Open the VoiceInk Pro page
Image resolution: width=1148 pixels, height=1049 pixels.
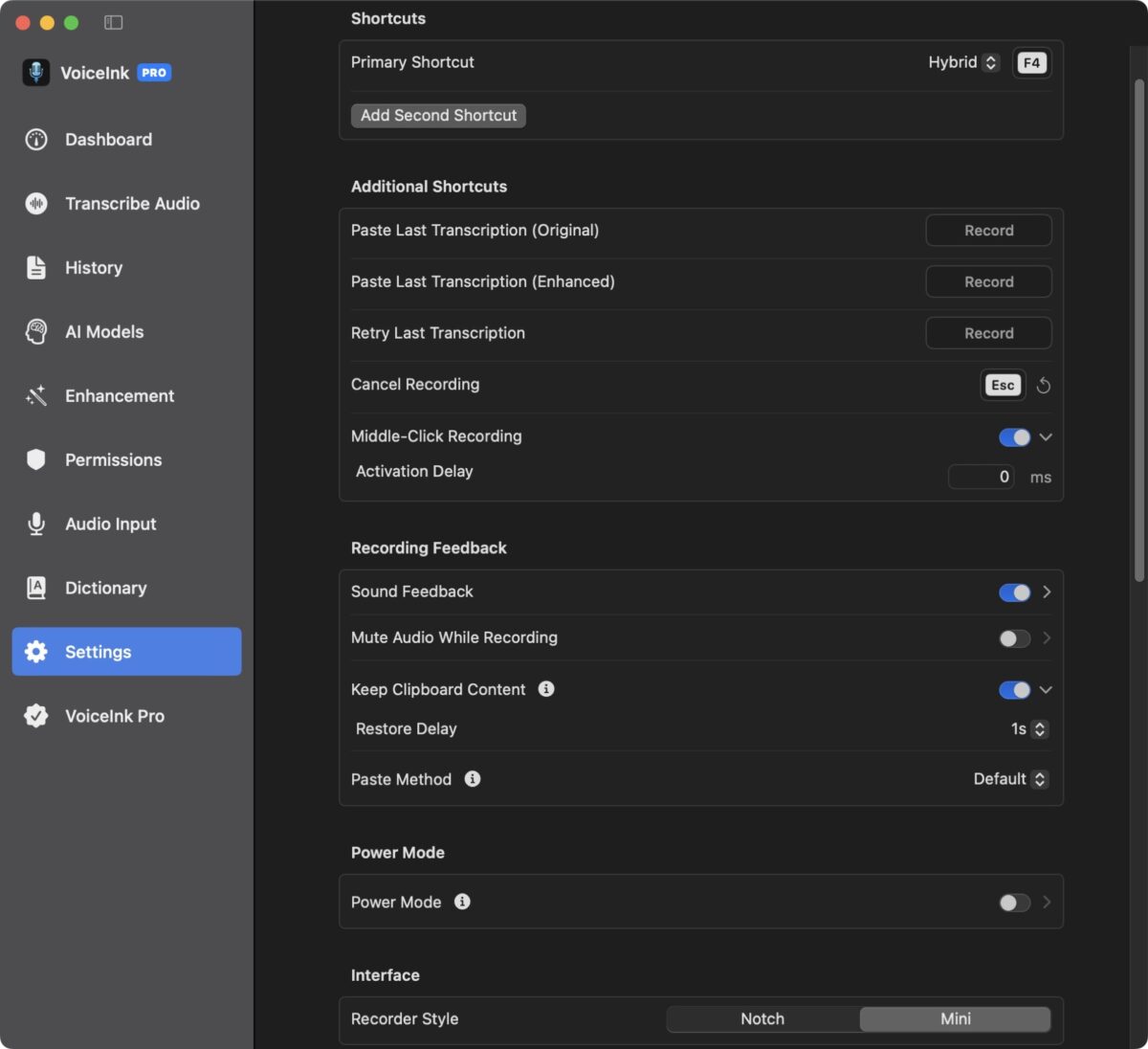126,716
